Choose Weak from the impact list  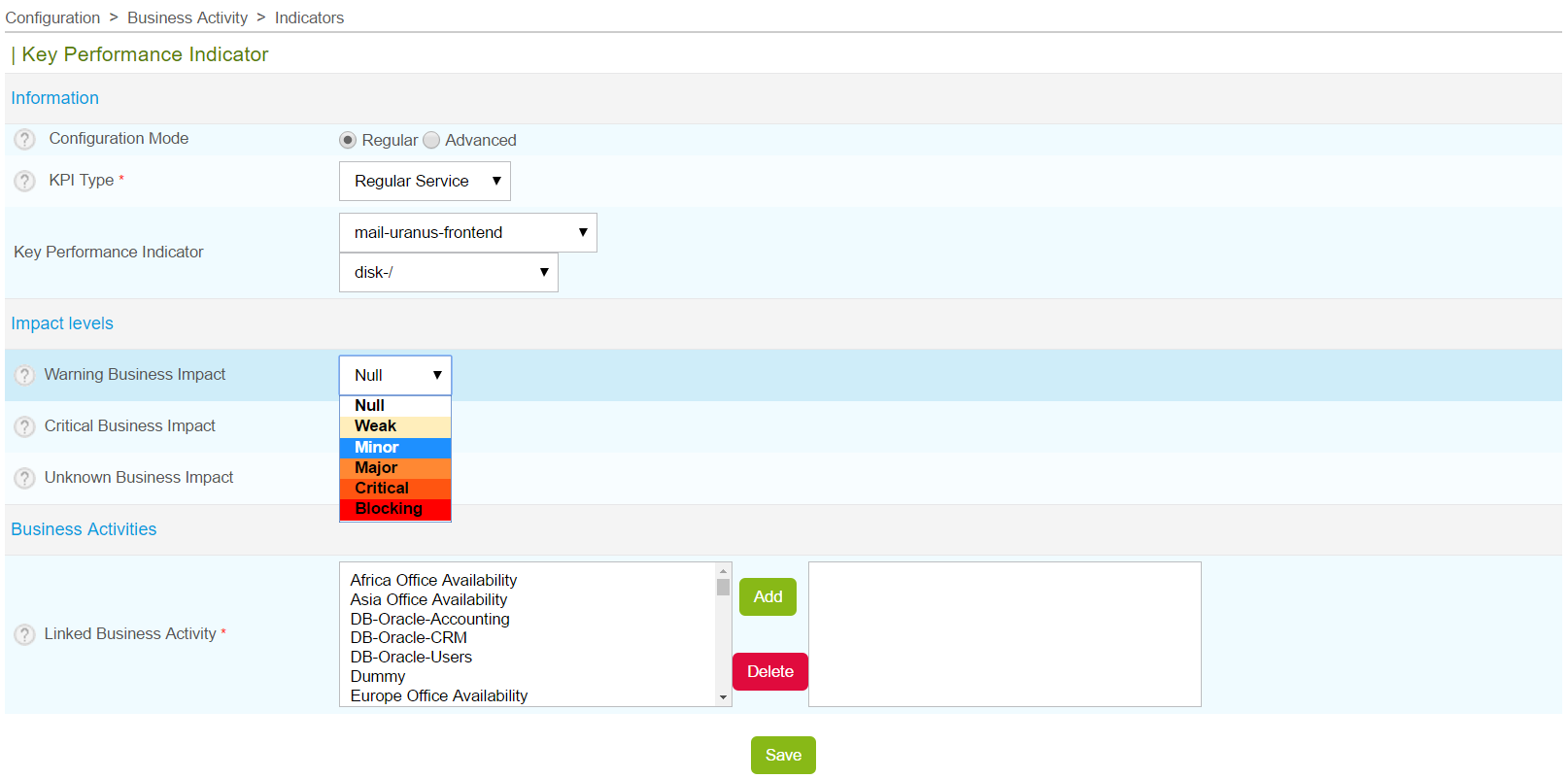(394, 426)
